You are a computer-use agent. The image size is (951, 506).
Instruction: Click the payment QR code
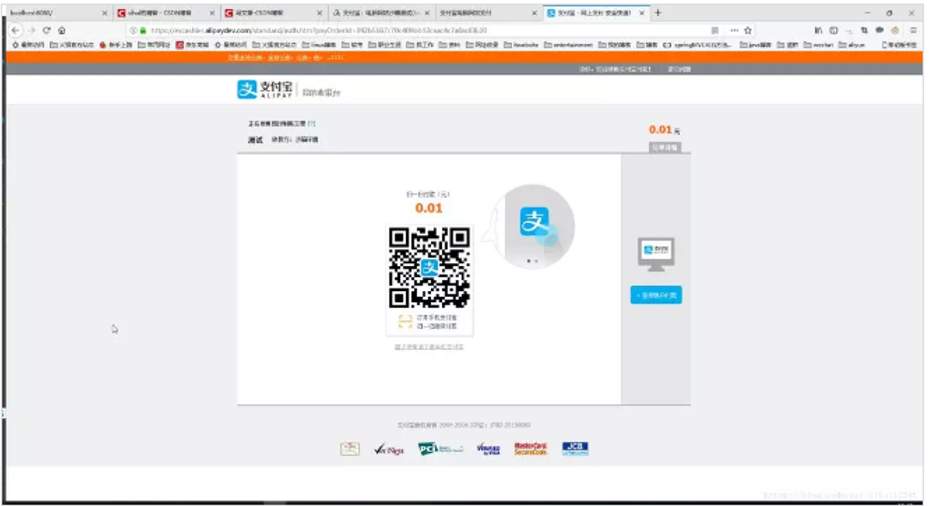pyautogui.click(x=429, y=268)
